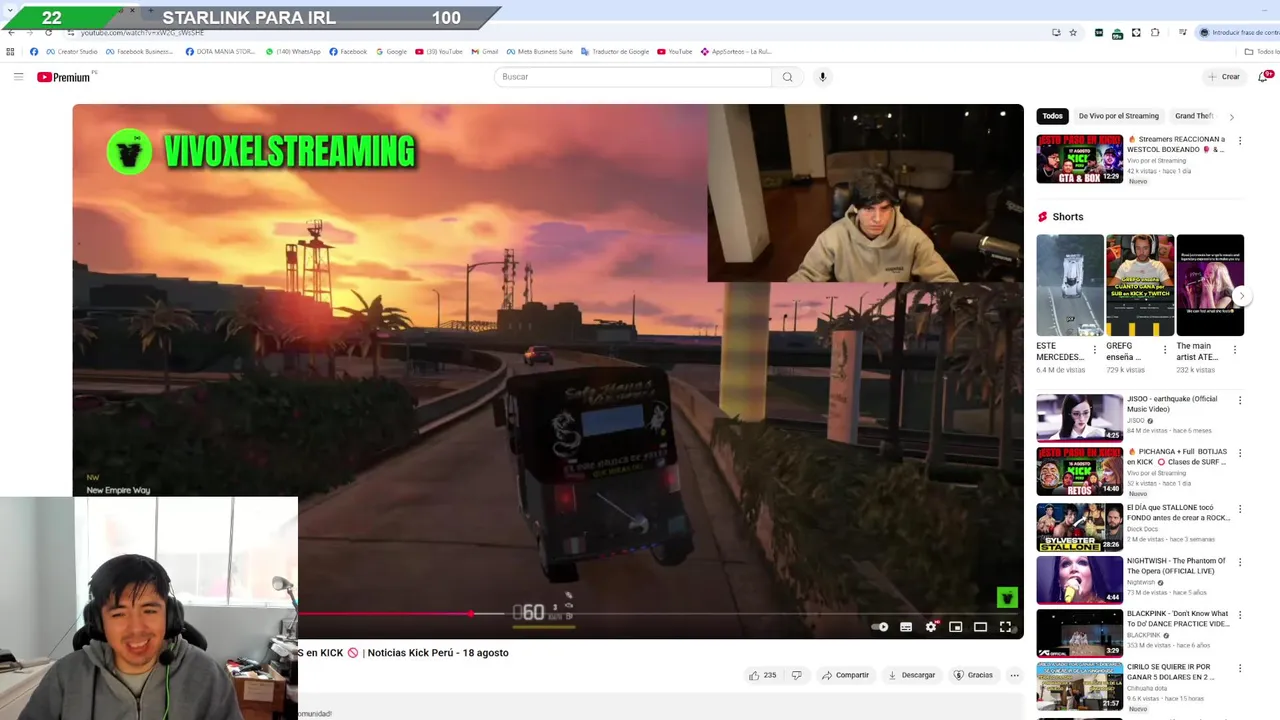
Task: Dislike the video
Action: click(796, 675)
